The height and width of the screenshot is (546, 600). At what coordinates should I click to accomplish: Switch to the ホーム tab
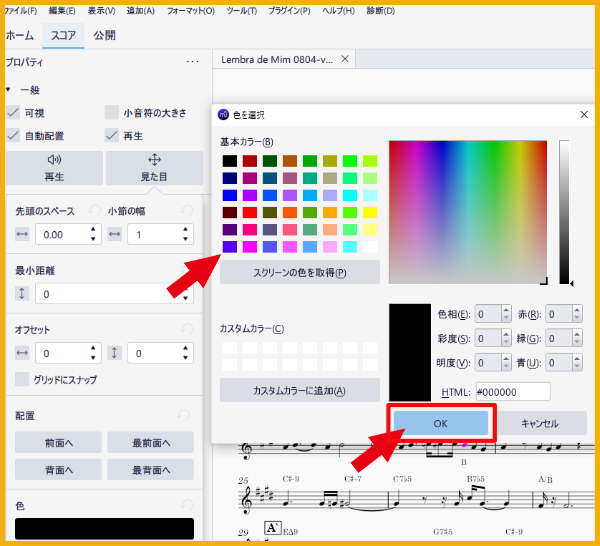point(20,36)
